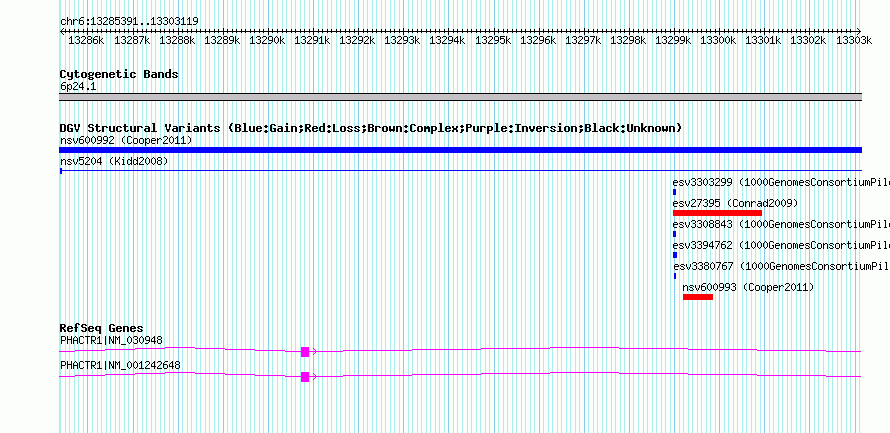This screenshot has height=433, width=890.
Task: Open the esv3380767 variant label
Action: (x=782, y=266)
